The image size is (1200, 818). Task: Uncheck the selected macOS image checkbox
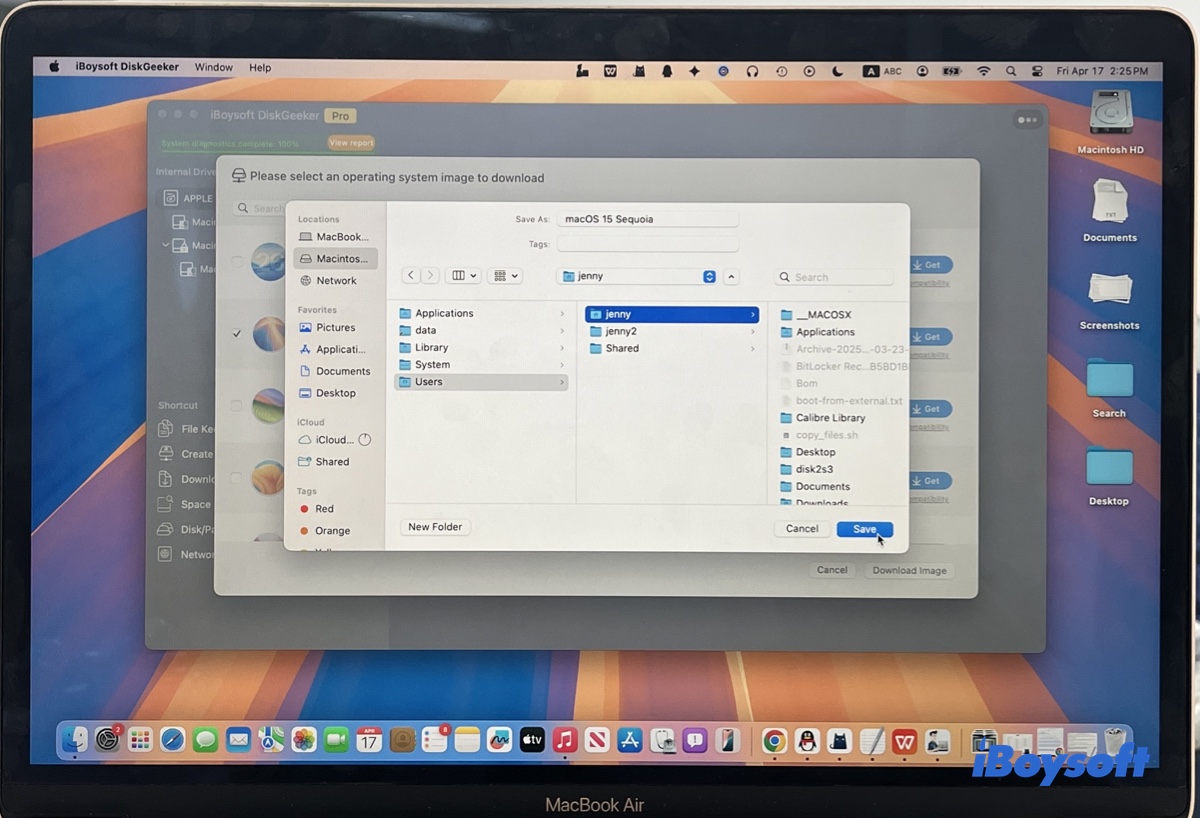tap(236, 335)
